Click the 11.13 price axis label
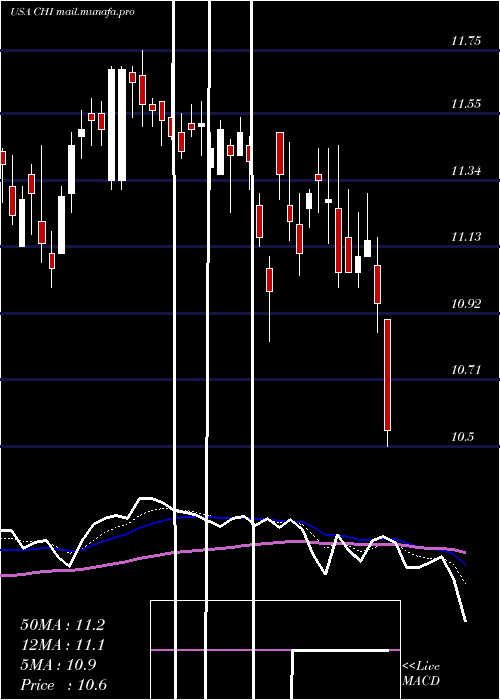The width and height of the screenshot is (500, 700). tap(466, 237)
